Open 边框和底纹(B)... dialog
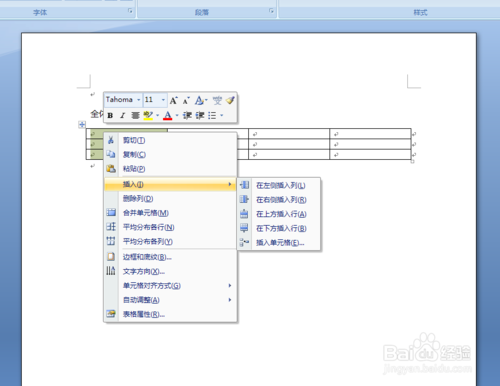The image size is (500, 386). tap(171, 257)
